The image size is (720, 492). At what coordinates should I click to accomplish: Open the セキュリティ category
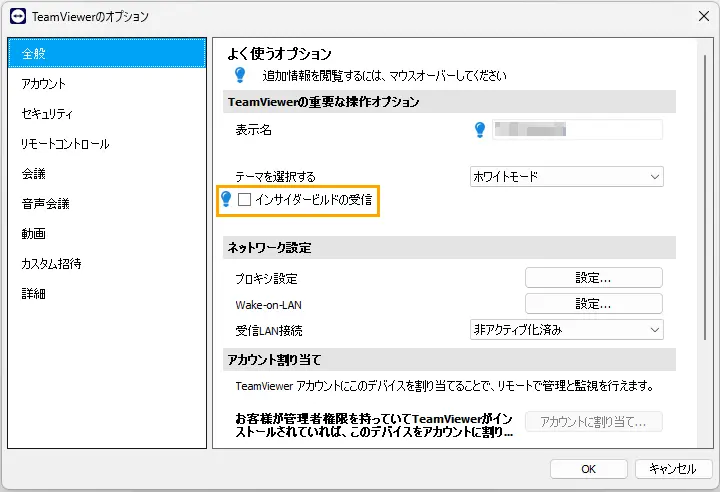[107, 113]
